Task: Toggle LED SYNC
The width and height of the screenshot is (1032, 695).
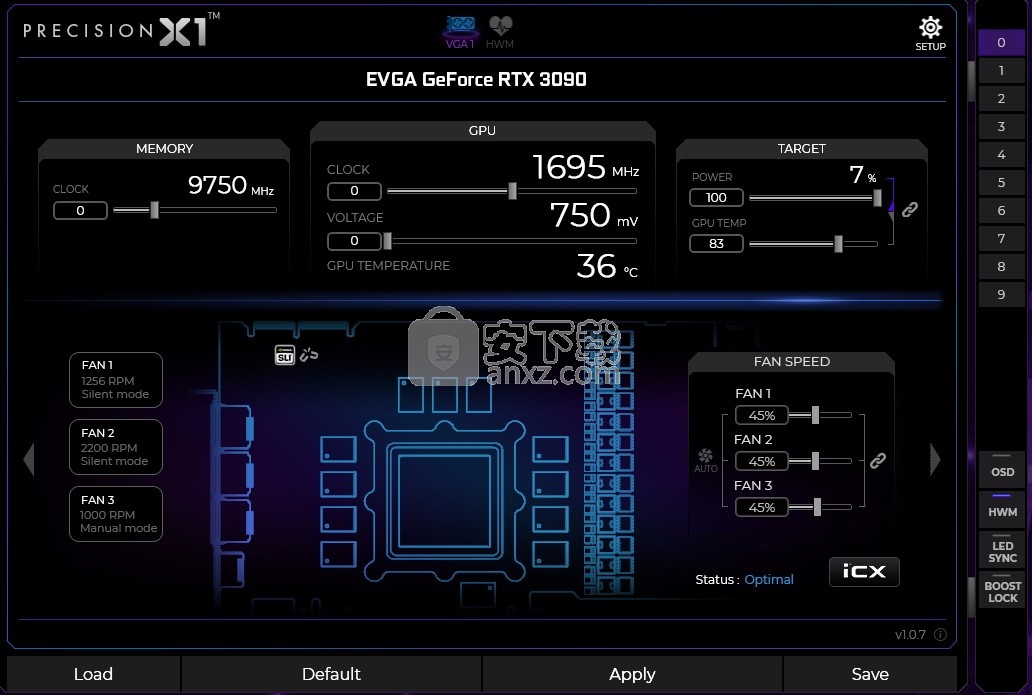Action: [x=1002, y=551]
